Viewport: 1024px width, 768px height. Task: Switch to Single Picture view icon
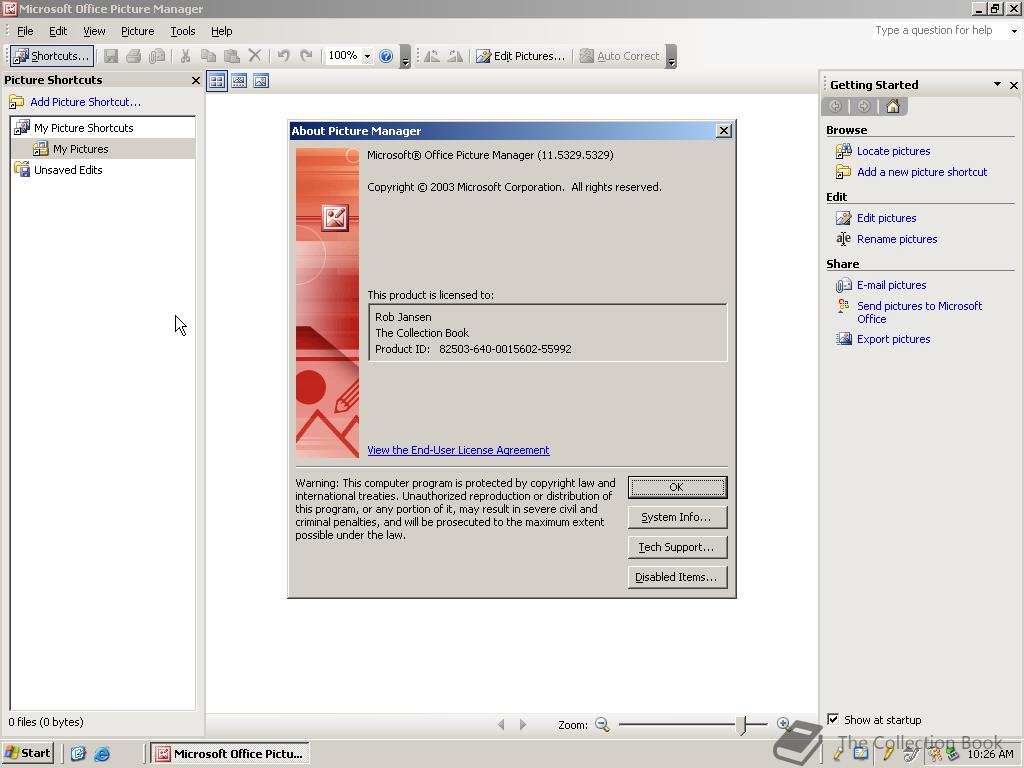[x=261, y=81]
